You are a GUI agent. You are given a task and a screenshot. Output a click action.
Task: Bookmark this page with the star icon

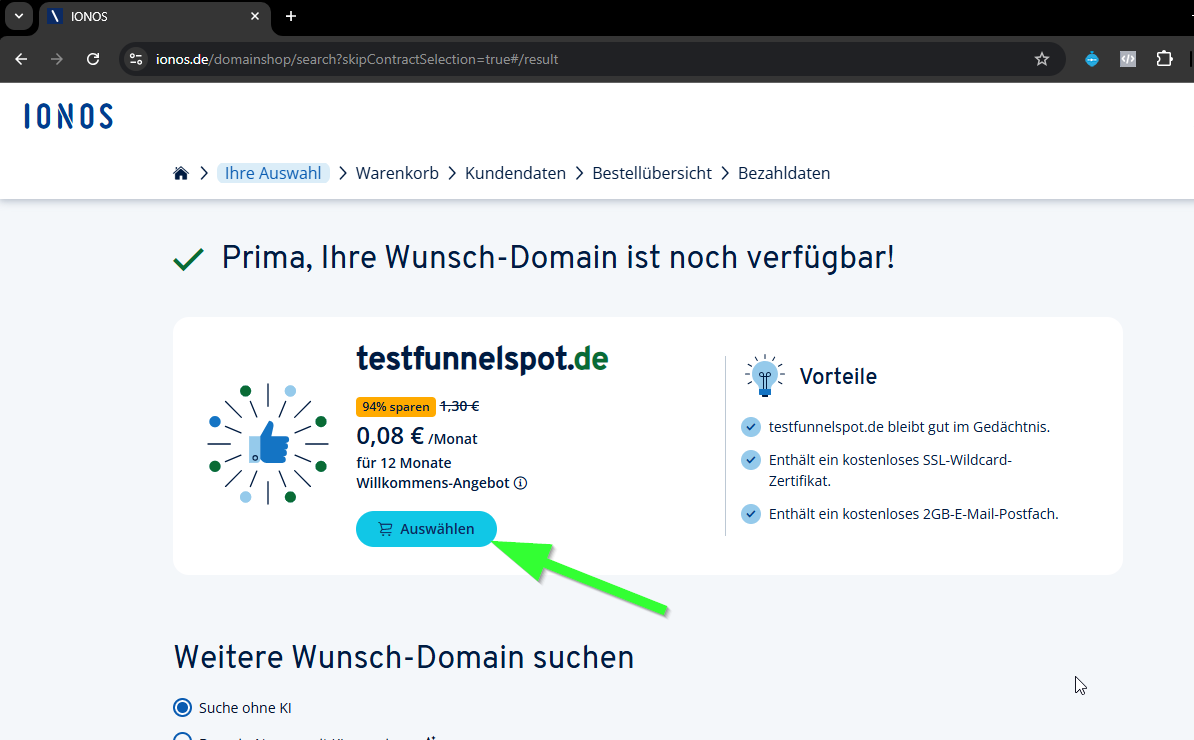pos(1042,59)
